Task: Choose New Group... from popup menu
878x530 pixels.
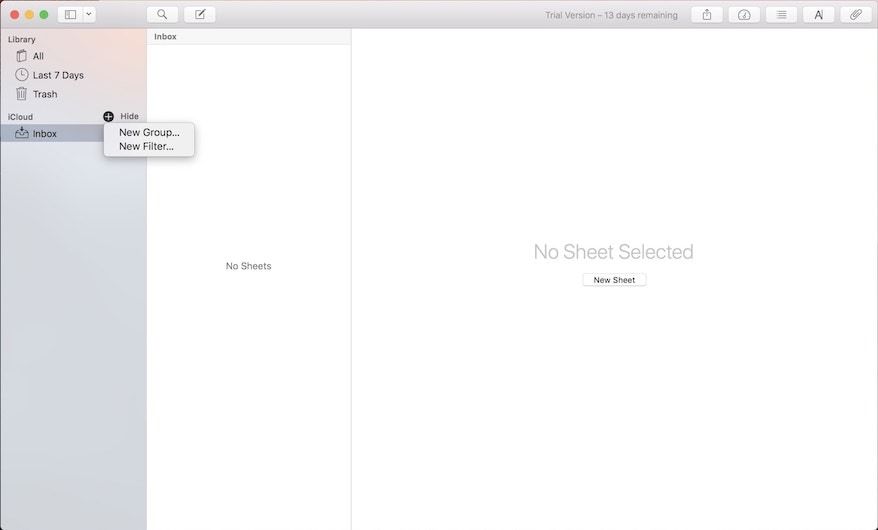Action: pyautogui.click(x=149, y=132)
